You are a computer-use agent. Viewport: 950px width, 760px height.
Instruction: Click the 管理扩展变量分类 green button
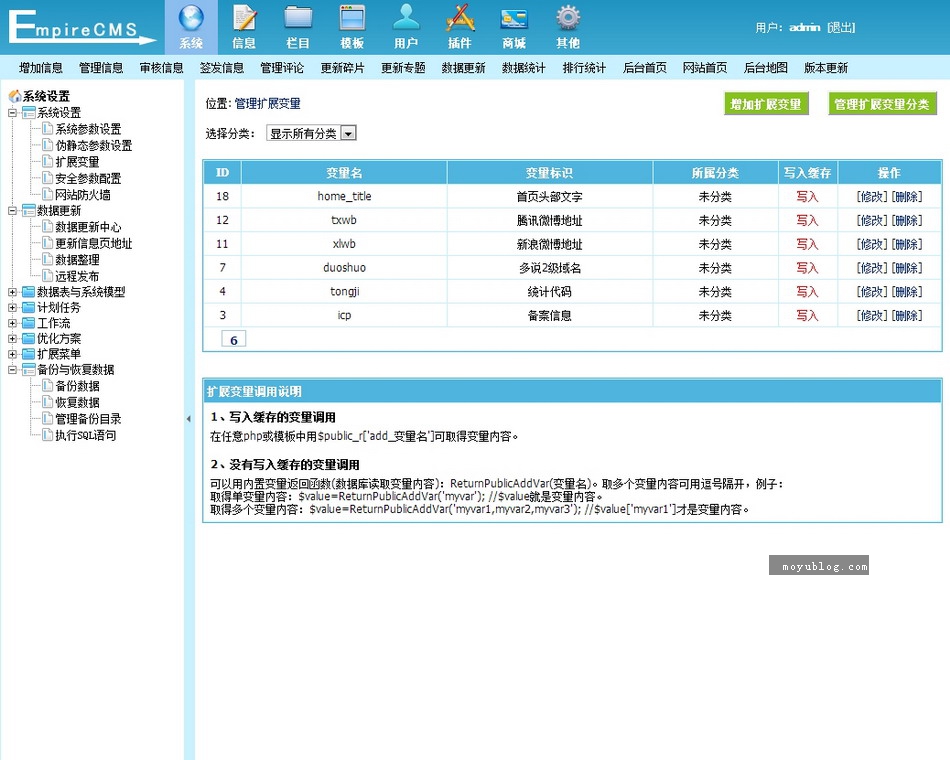[882, 104]
